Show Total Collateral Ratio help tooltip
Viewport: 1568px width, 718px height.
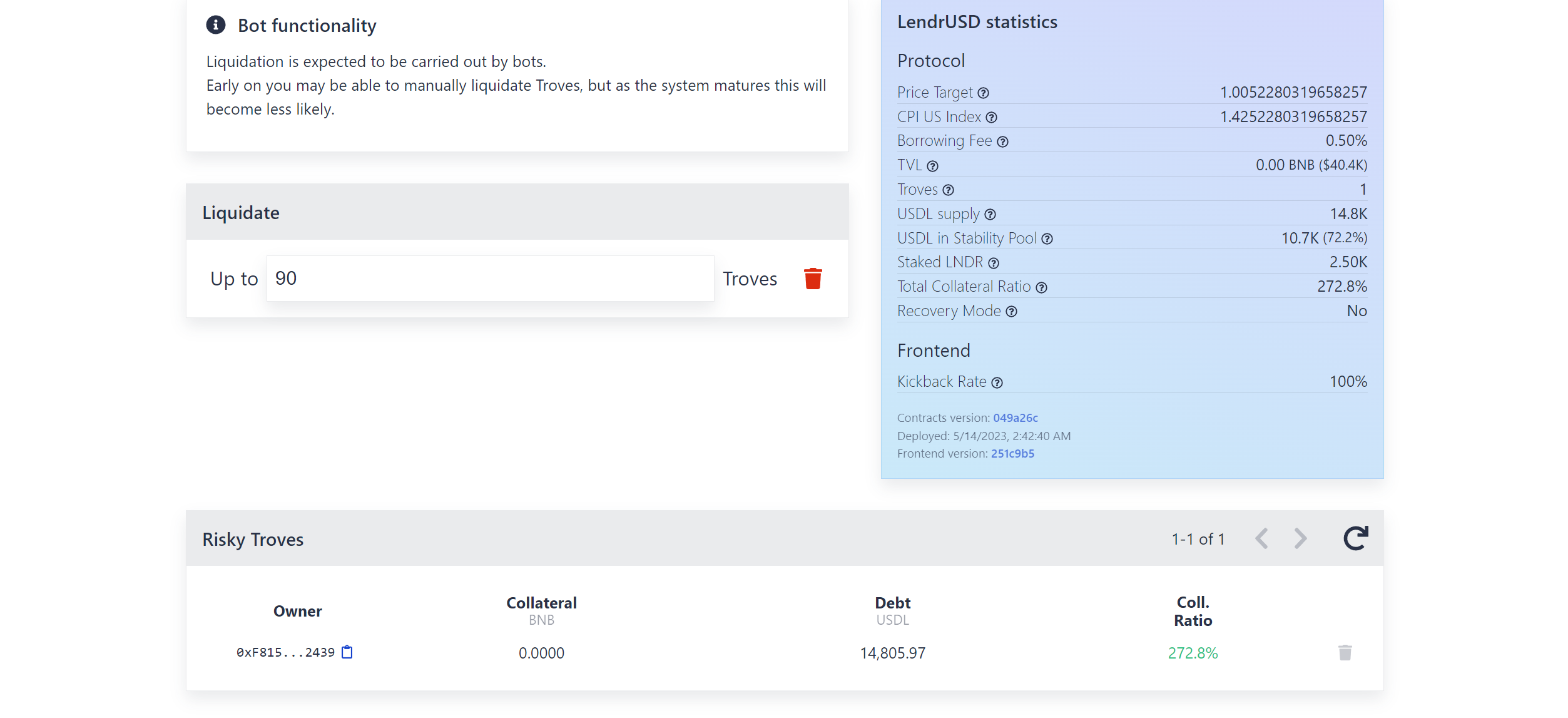[1042, 288]
